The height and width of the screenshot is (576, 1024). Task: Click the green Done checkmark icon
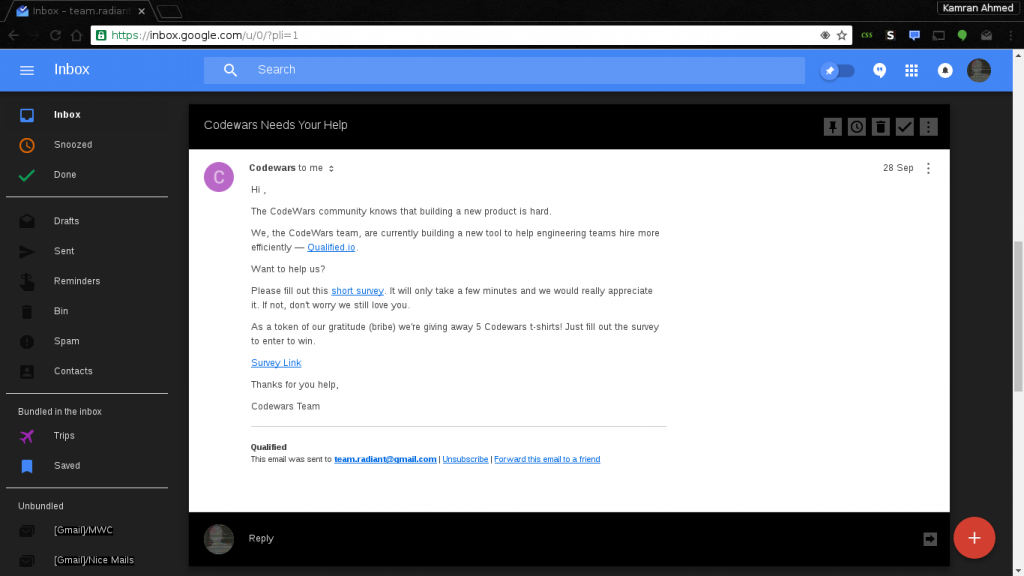pos(27,175)
